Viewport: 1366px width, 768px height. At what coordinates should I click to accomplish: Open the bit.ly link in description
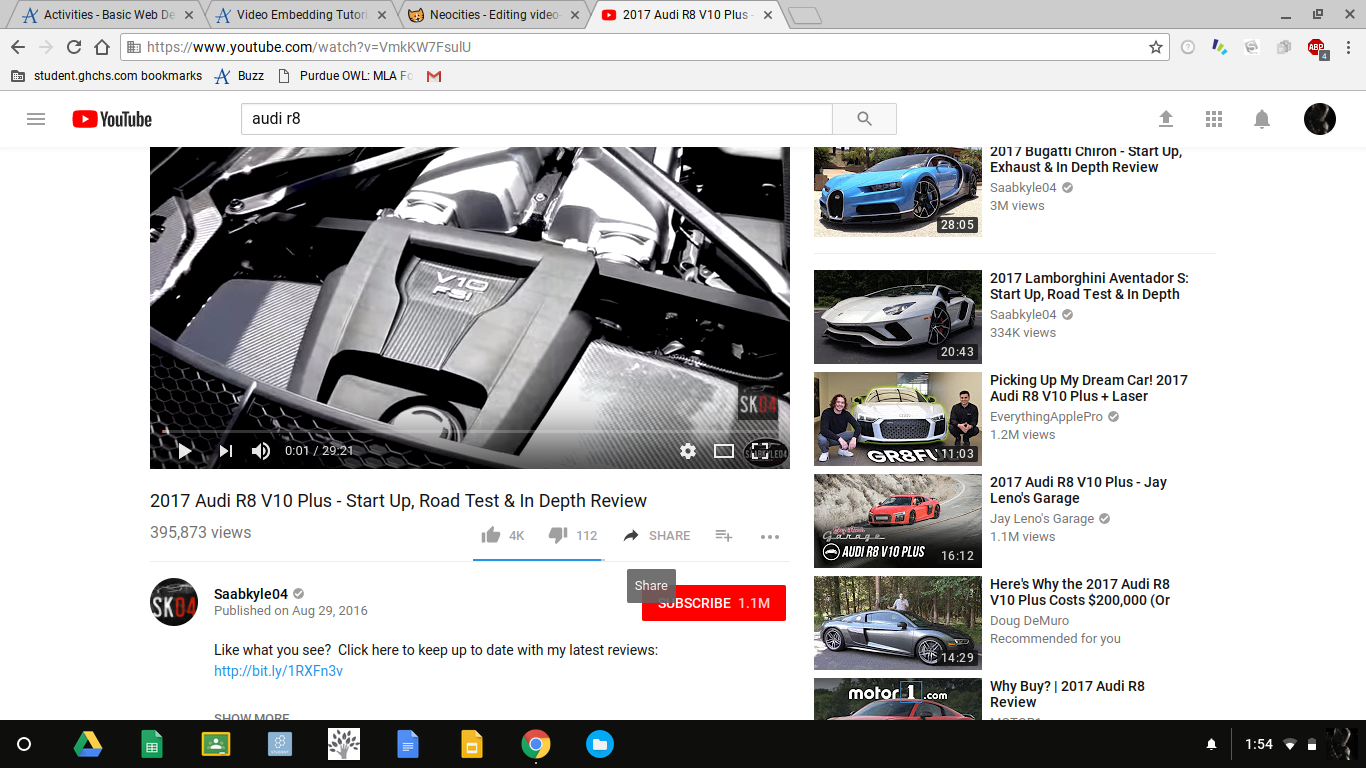(x=278, y=671)
